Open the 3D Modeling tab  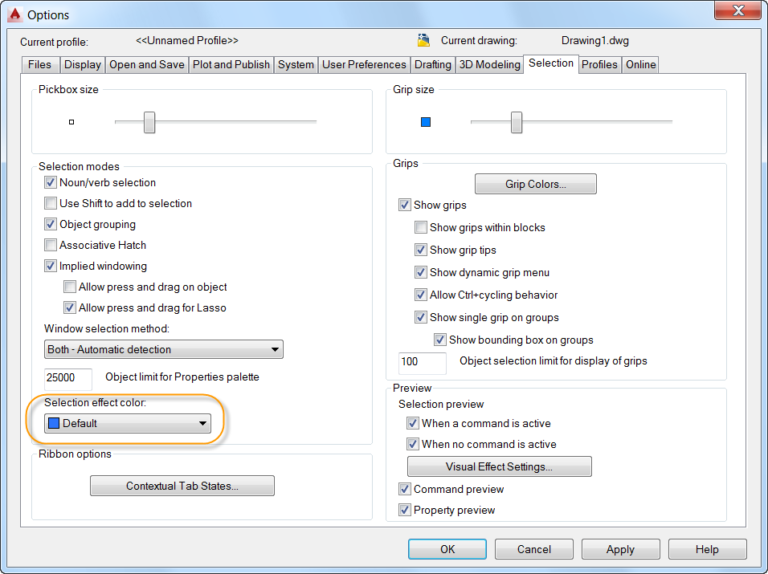pyautogui.click(x=489, y=65)
